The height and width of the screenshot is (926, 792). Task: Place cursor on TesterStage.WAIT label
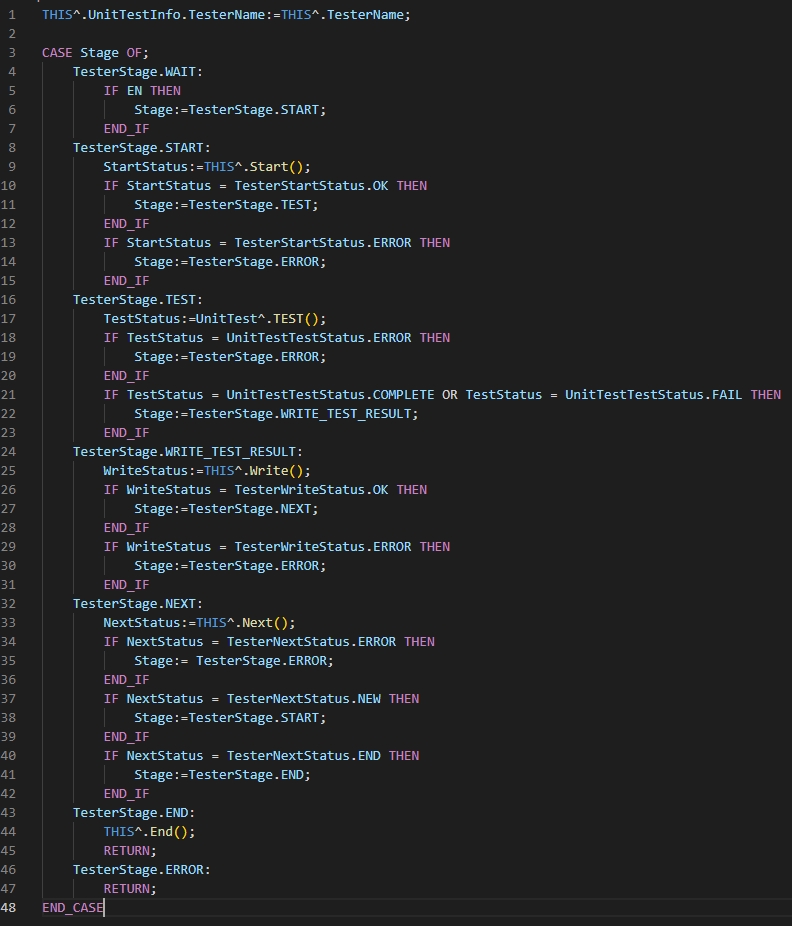(x=138, y=71)
